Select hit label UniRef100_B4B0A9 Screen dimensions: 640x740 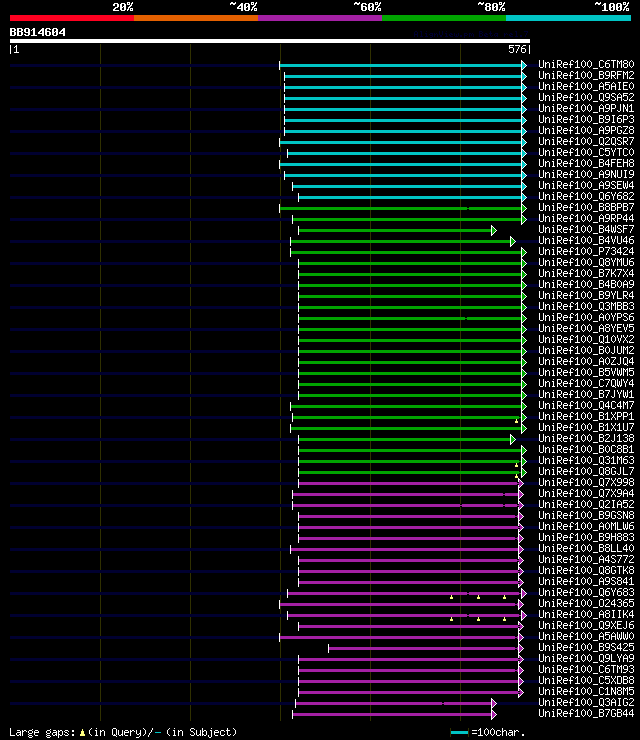586,284
